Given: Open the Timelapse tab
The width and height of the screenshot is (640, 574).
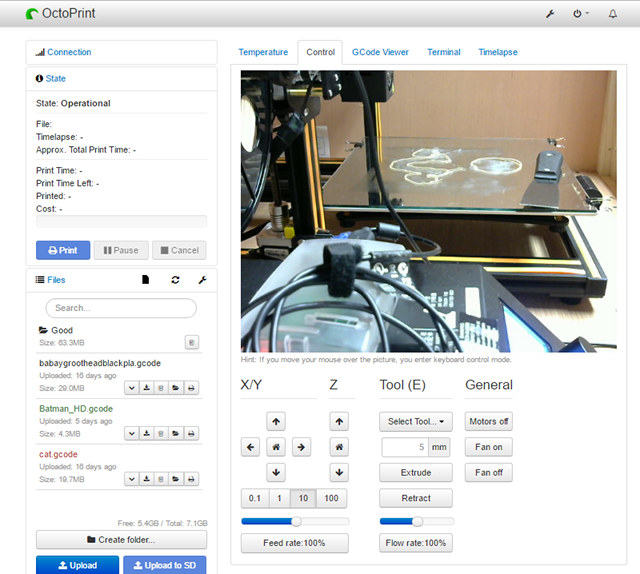Looking at the screenshot, I should 498,52.
